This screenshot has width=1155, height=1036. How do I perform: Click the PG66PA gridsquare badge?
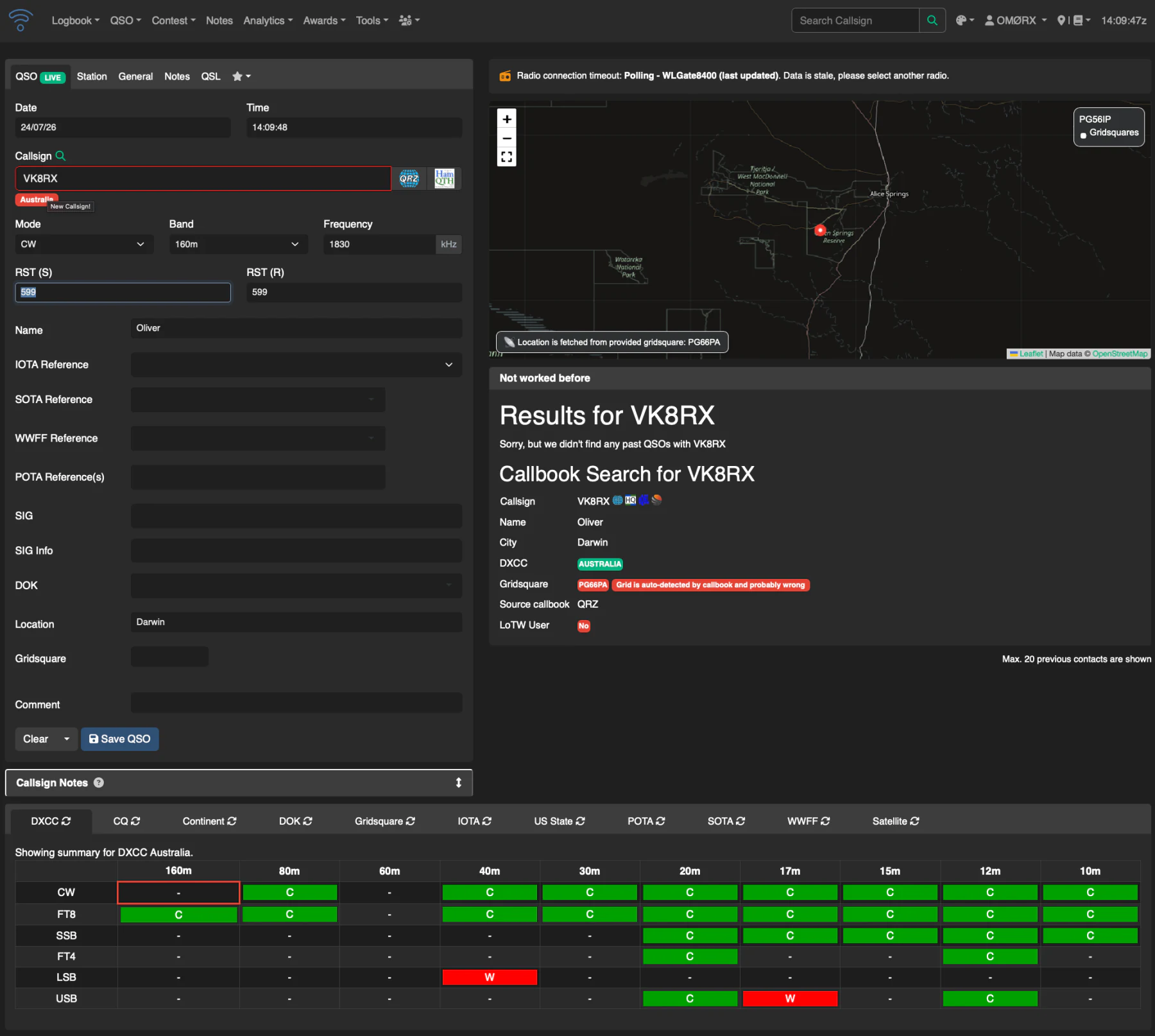(593, 585)
